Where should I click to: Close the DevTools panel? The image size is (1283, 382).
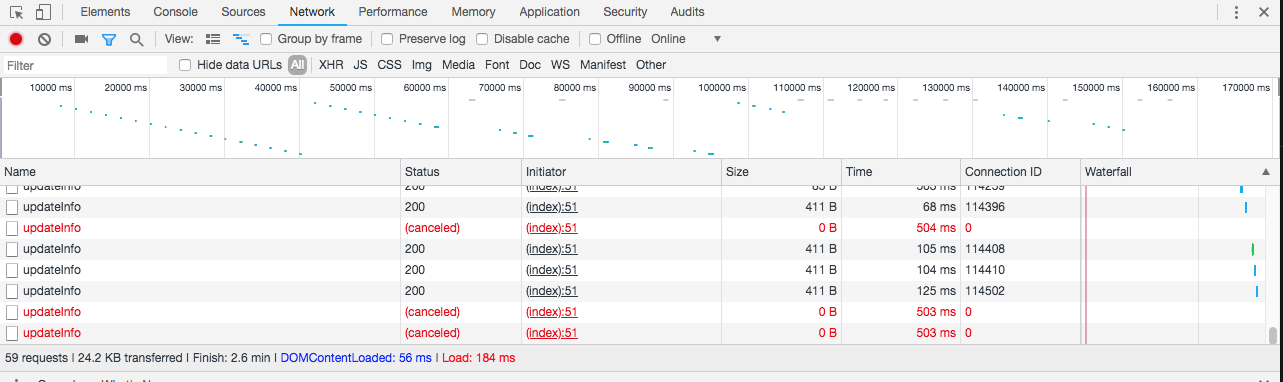click(x=1265, y=12)
